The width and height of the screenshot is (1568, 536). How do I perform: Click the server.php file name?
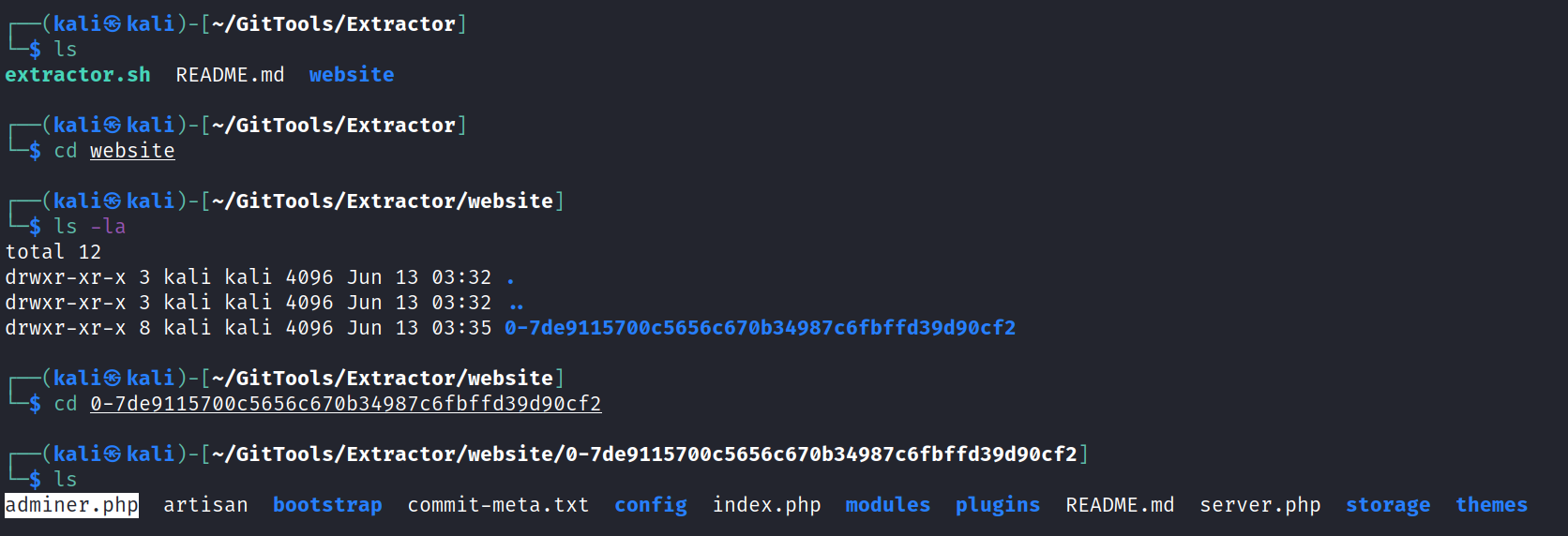[1259, 505]
